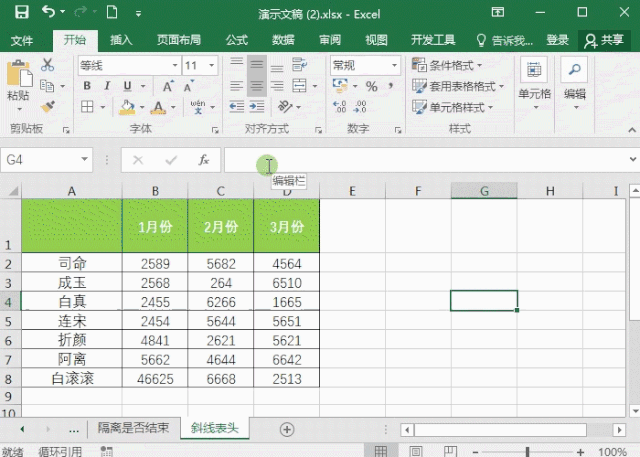Open the font name dropdown 等线
The width and height of the screenshot is (640, 457).
(175, 65)
